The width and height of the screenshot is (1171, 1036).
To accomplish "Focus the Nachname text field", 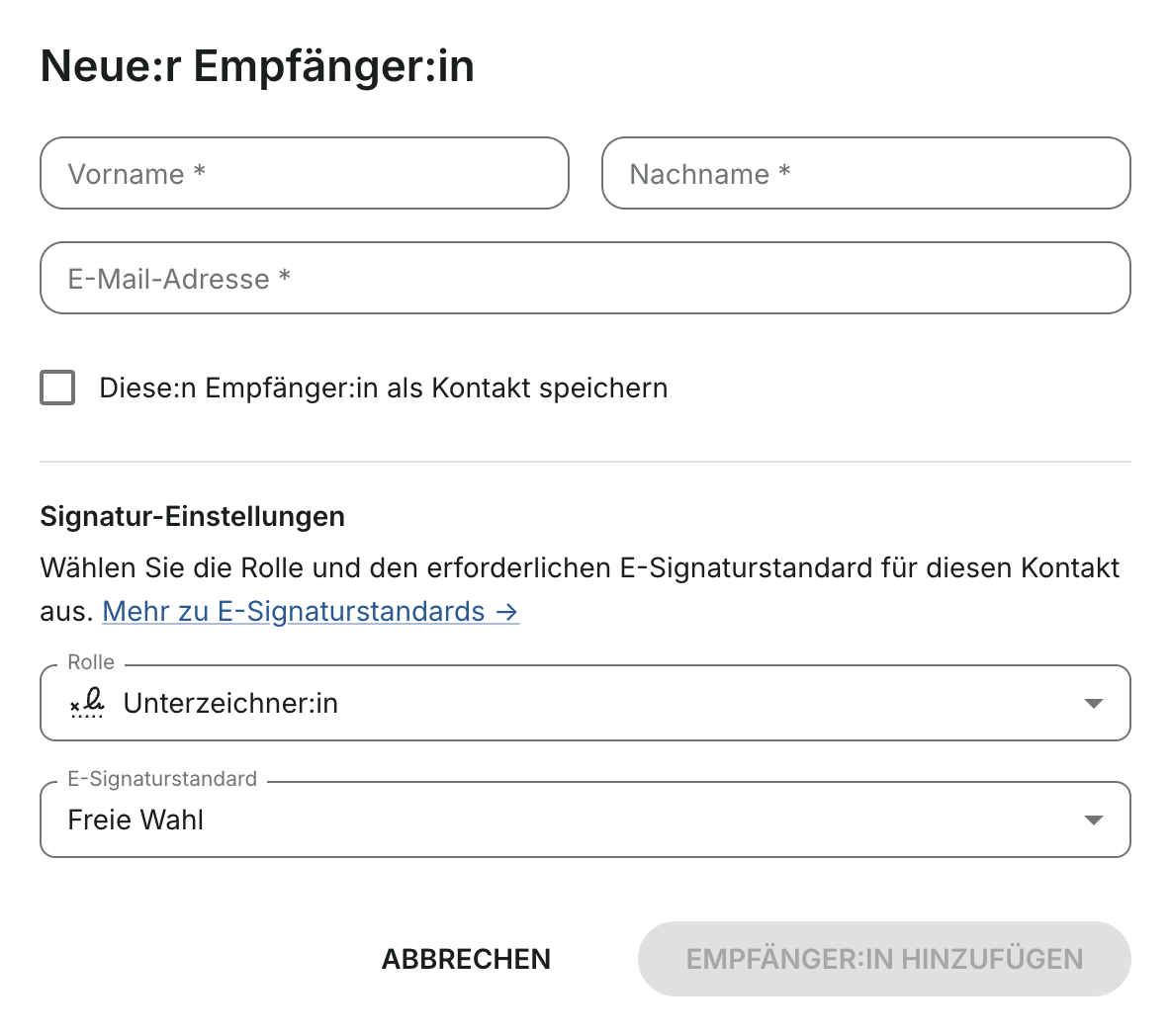I will 866,173.
